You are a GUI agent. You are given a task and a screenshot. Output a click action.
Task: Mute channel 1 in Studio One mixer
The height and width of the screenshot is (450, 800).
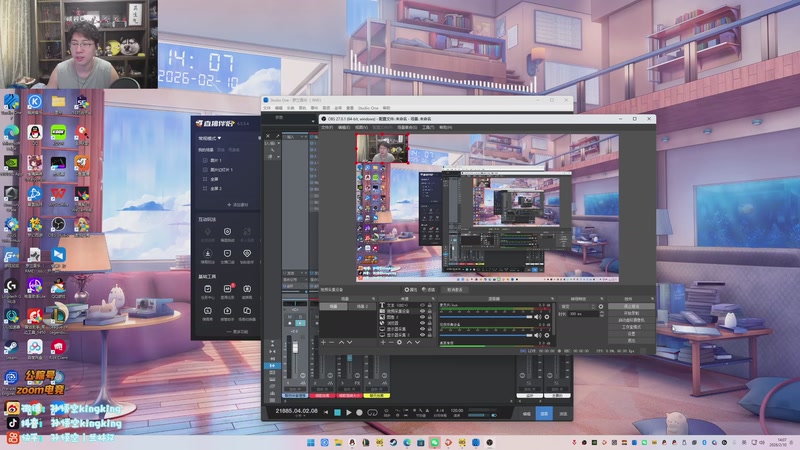tap(290, 317)
